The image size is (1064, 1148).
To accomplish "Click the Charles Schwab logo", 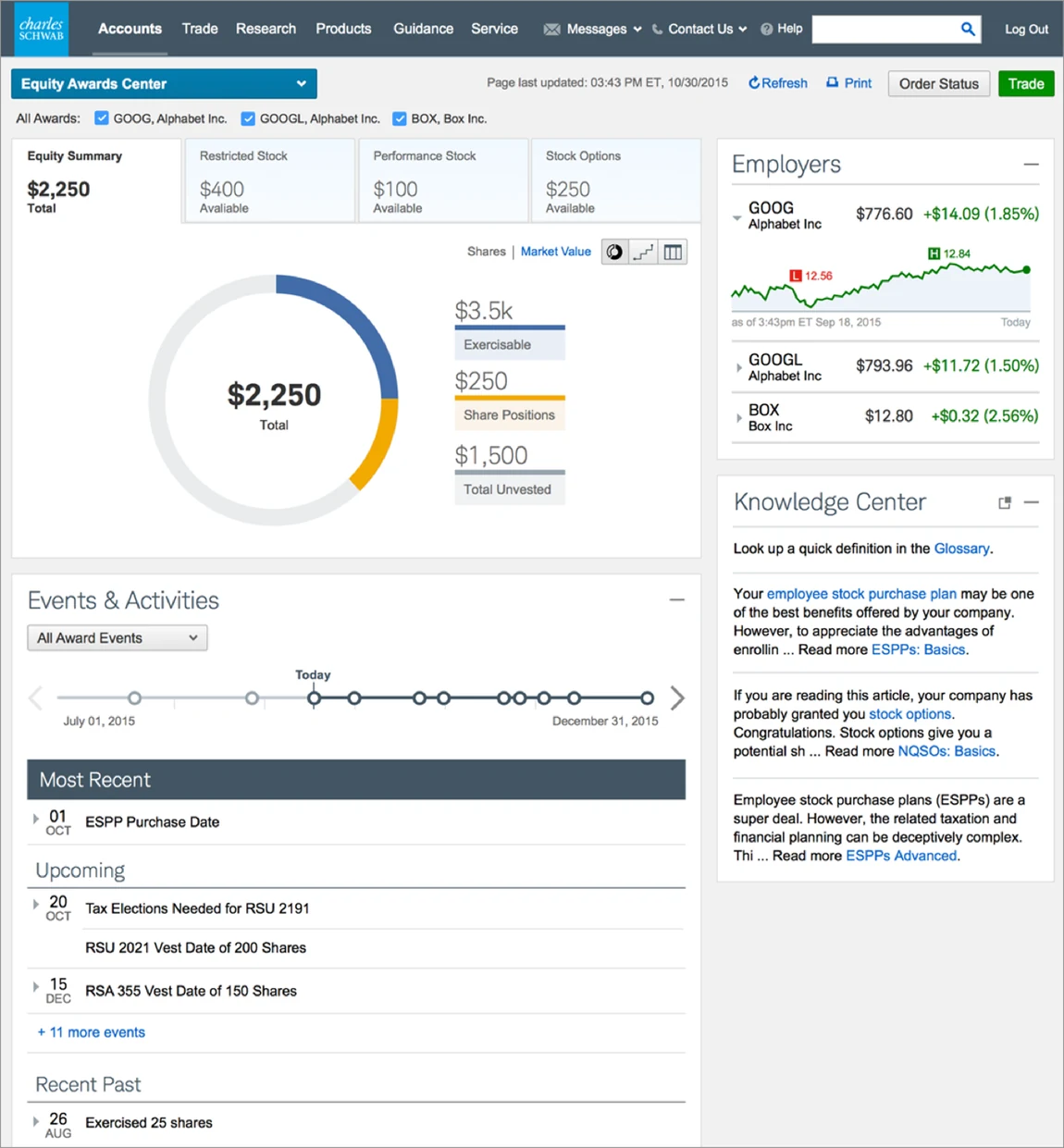I will click(42, 28).
